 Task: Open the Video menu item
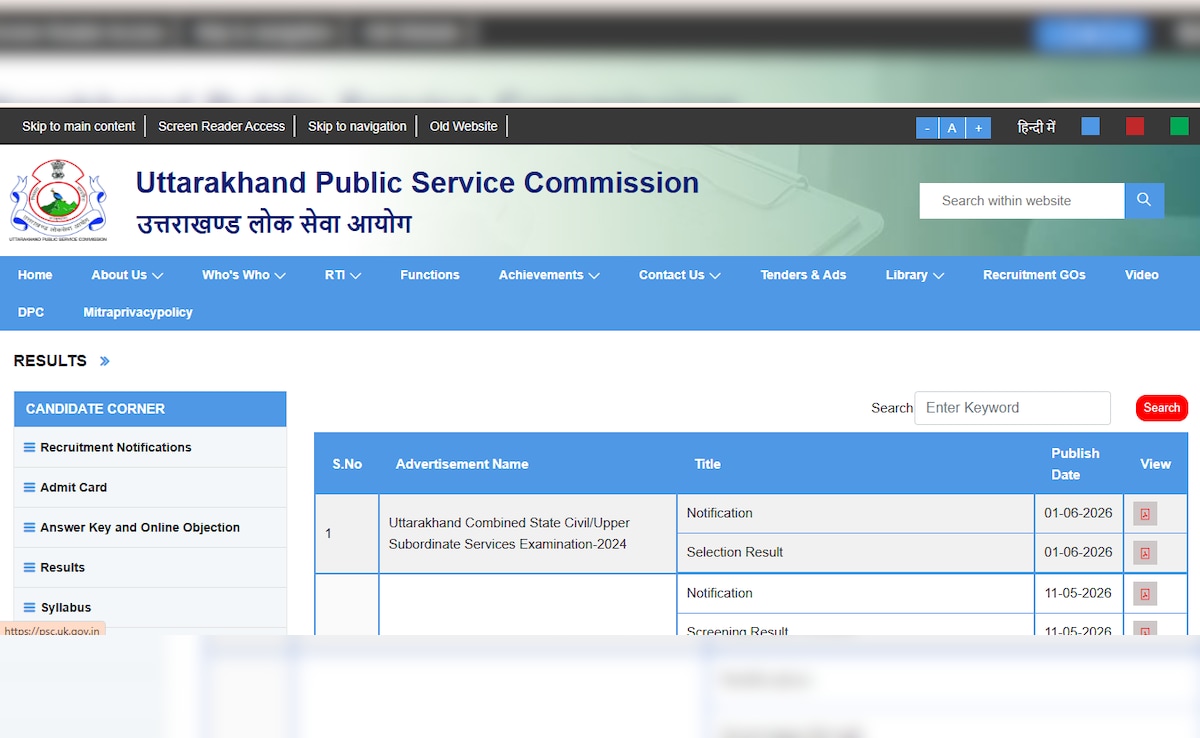tap(1142, 275)
